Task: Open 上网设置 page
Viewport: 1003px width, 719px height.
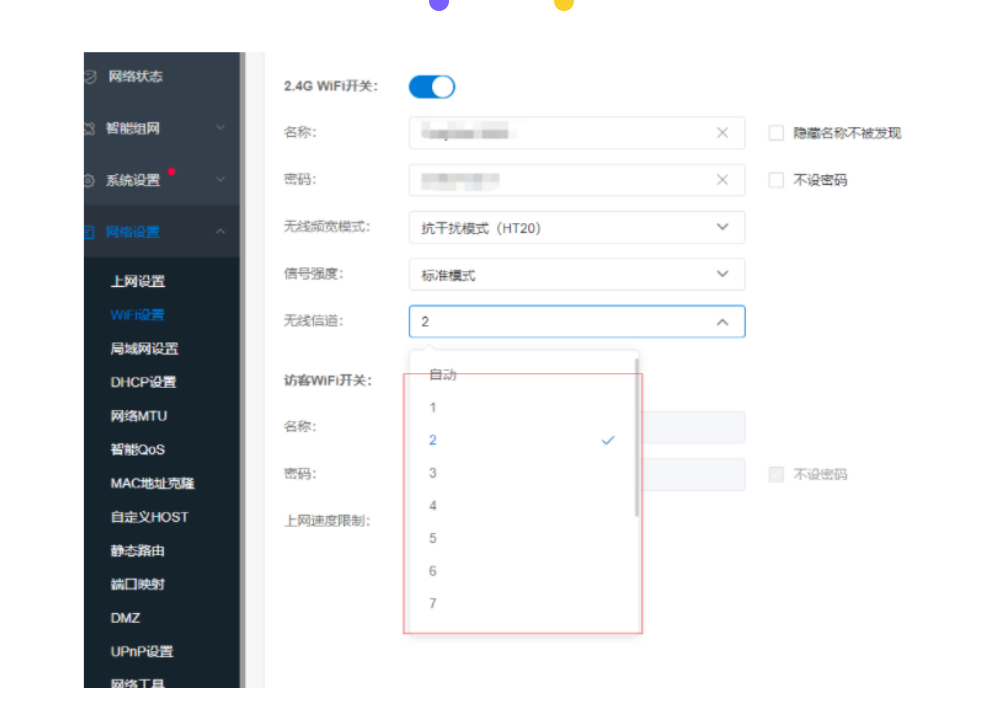Action: point(138,281)
